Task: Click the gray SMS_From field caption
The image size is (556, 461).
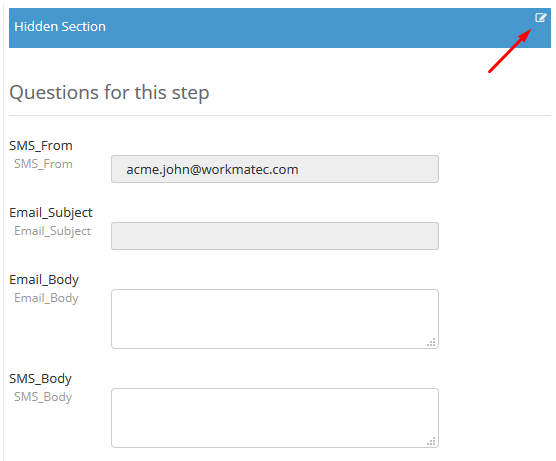Action: pyautogui.click(x=43, y=164)
